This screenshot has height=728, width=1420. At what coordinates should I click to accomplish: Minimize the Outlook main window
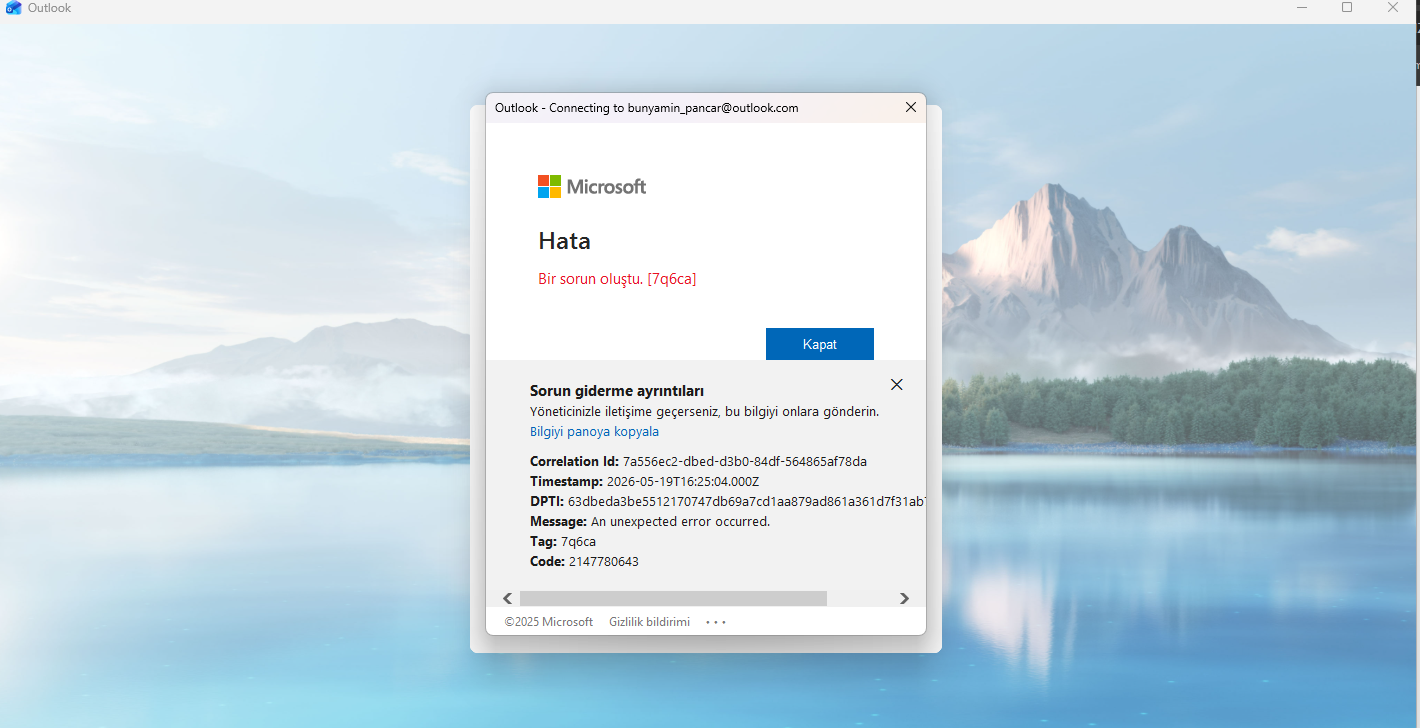1301,8
